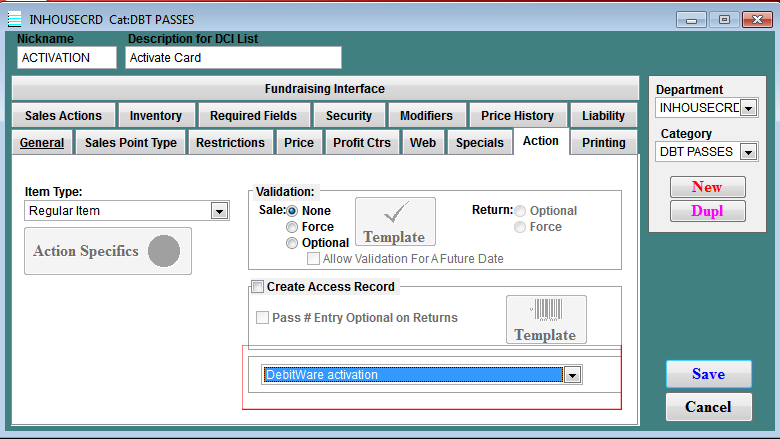
Task: Click the DBT PASSES Category field text
Action: click(698, 152)
